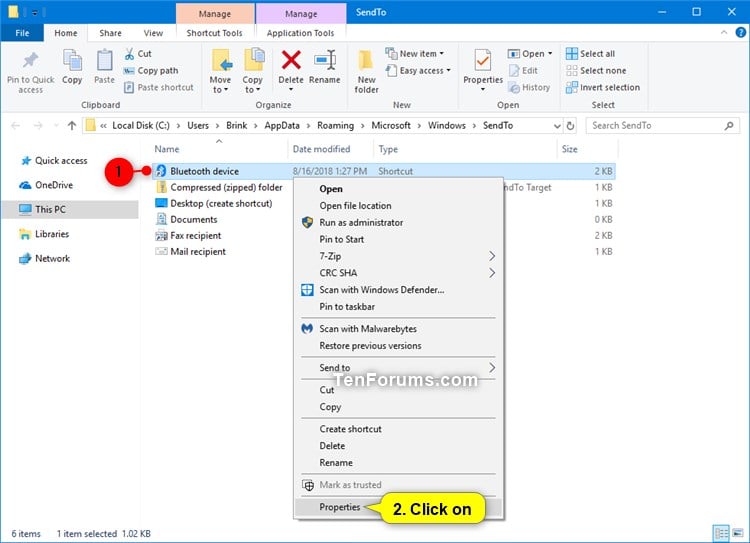750x543 pixels.
Task: Click ribbon Properties checkmark icon
Action: 483,61
